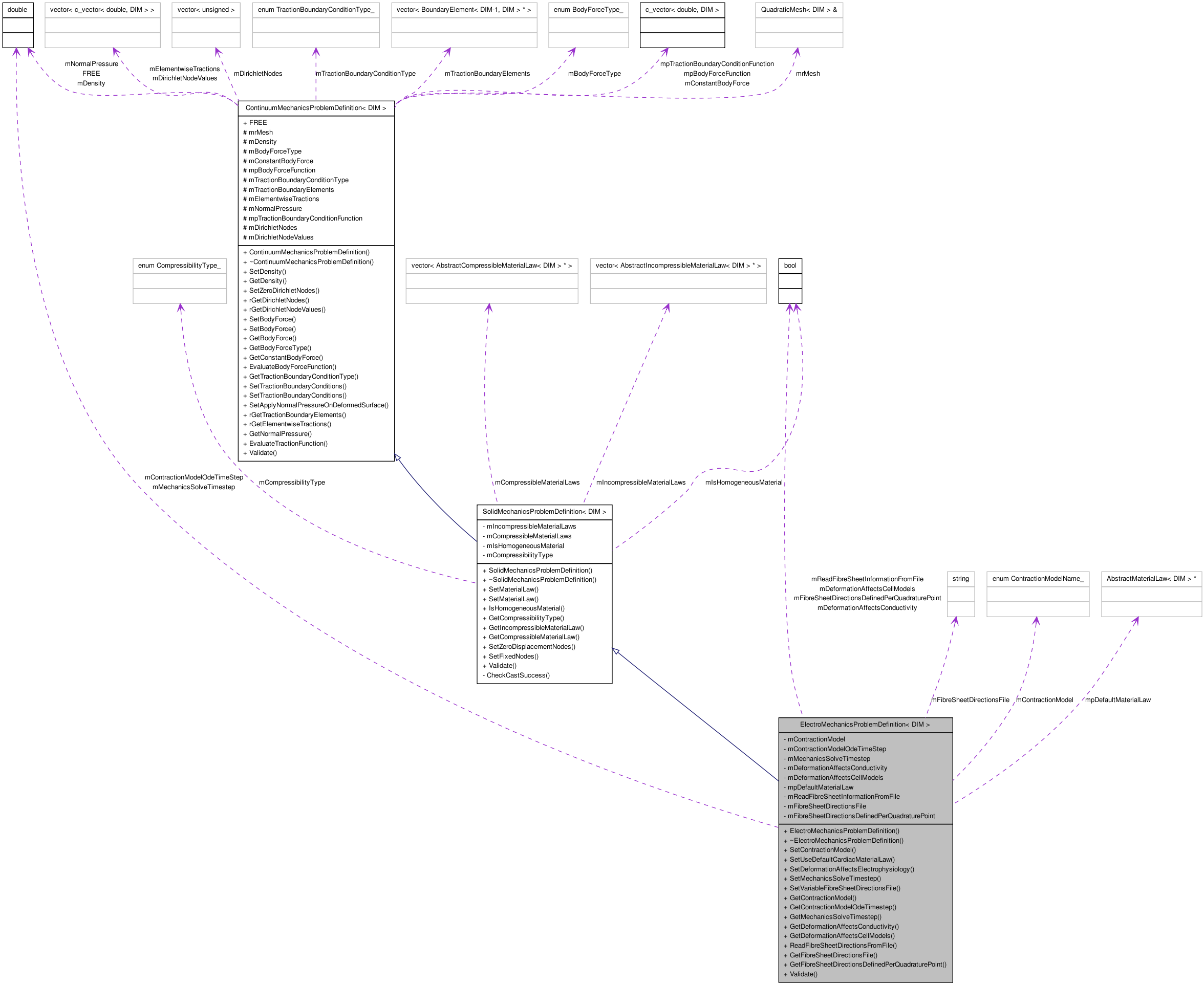This screenshot has height=985, width=1204.
Task: Select '# mpBodyForceFunction' attribute
Action: point(279,171)
